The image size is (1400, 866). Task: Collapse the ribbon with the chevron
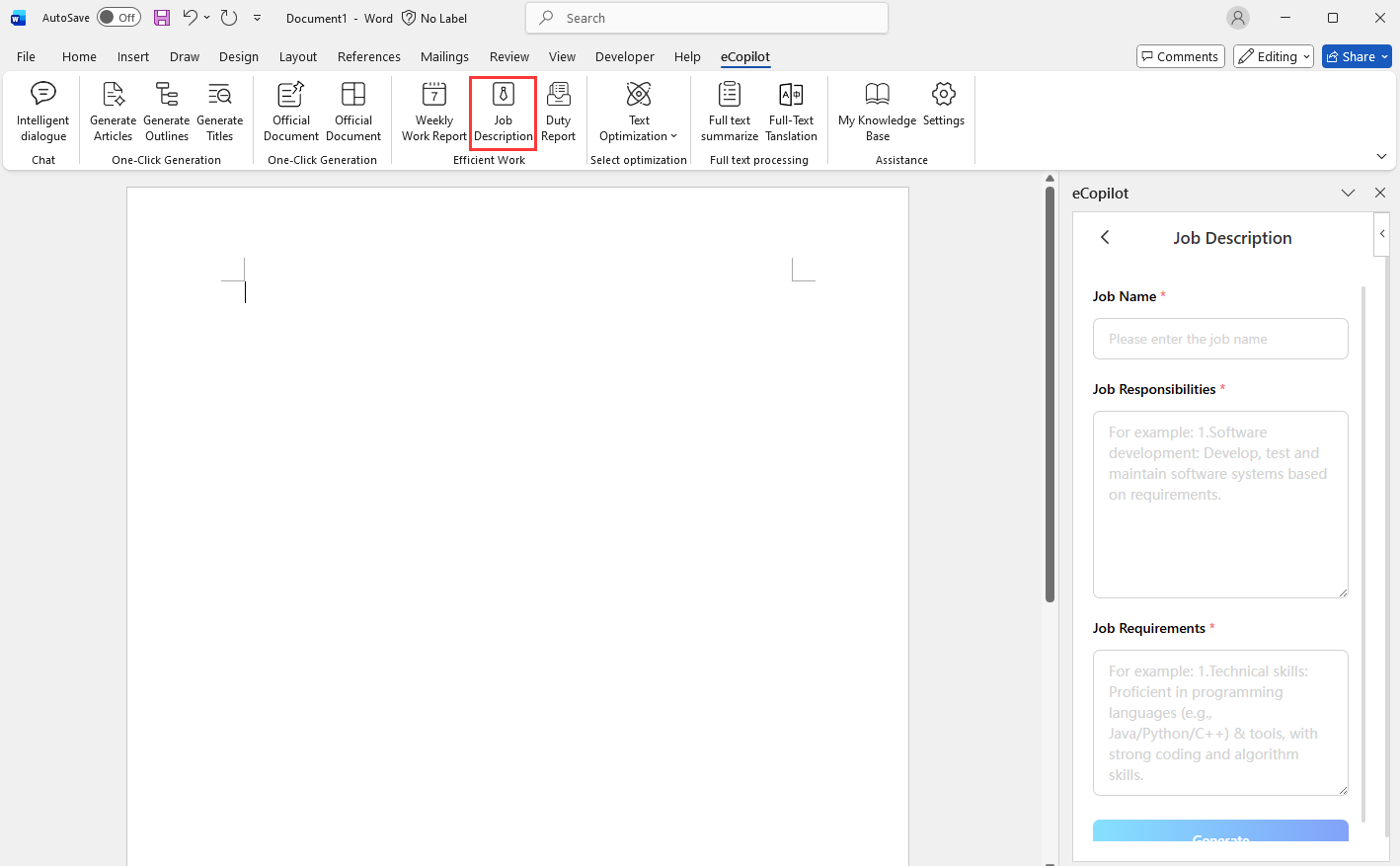[x=1381, y=156]
